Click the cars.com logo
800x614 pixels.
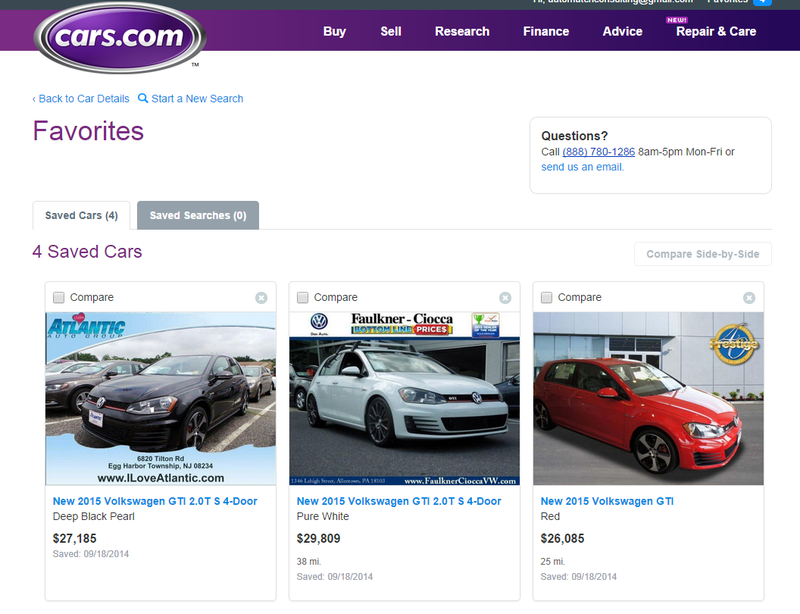tap(120, 37)
